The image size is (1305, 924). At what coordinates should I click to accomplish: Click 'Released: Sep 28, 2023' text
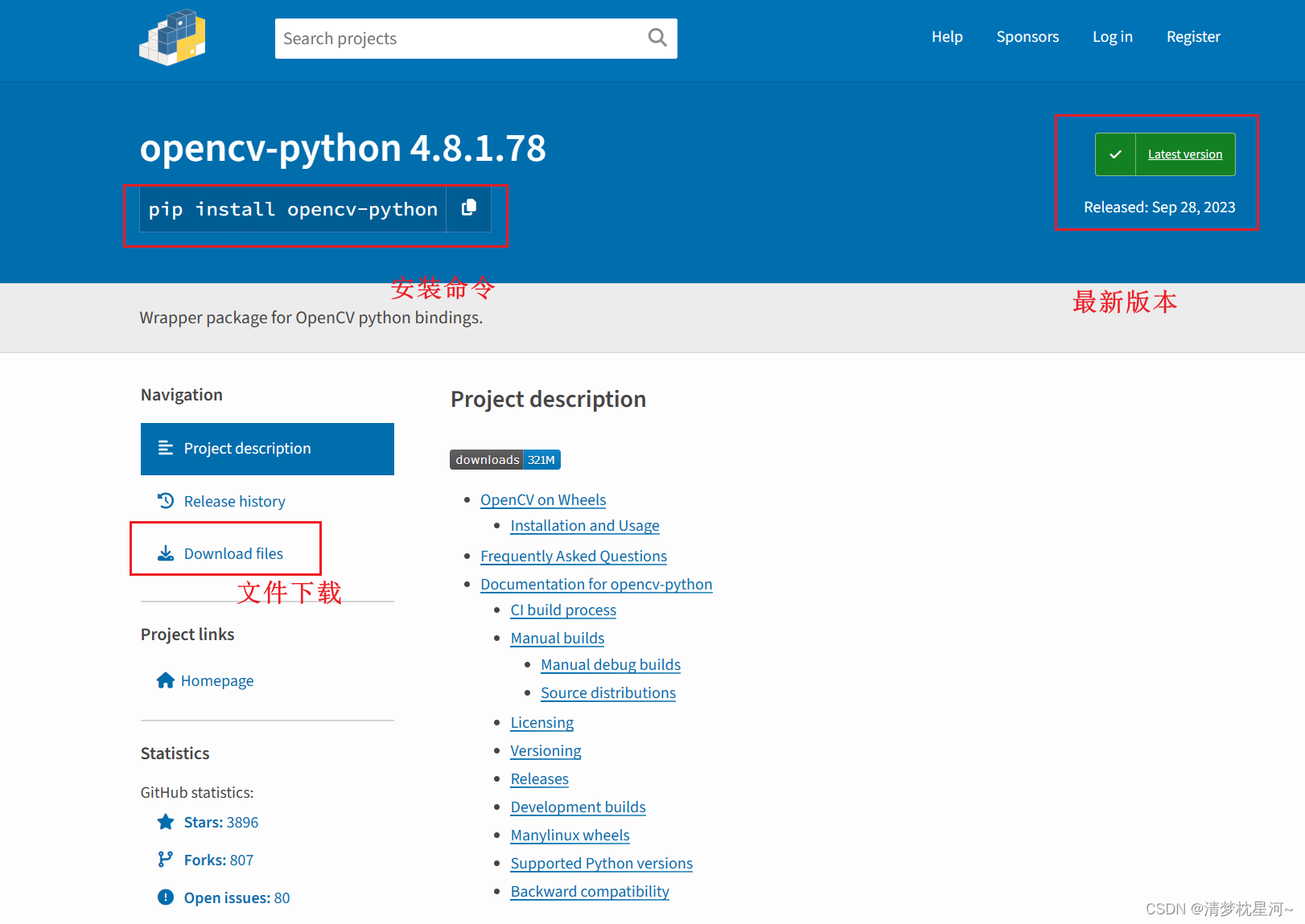click(1159, 207)
